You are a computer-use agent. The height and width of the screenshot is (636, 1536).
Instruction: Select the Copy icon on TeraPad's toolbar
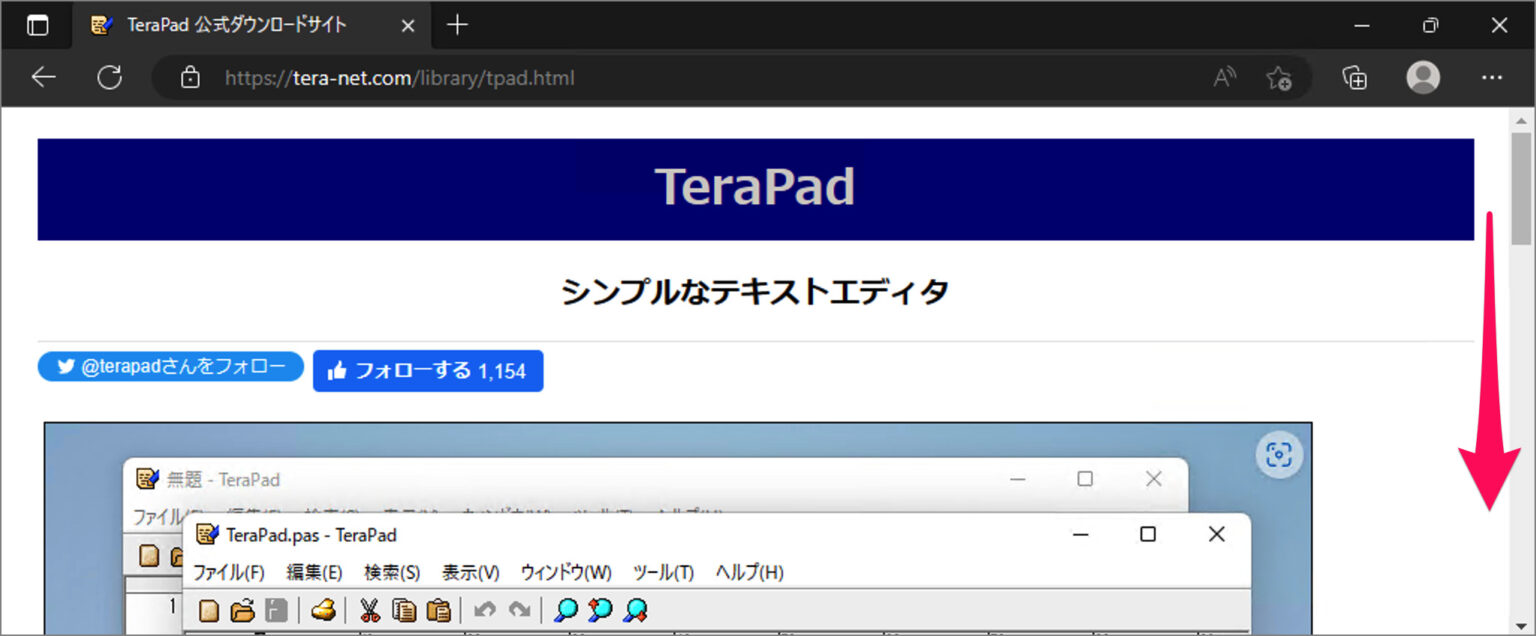(404, 610)
